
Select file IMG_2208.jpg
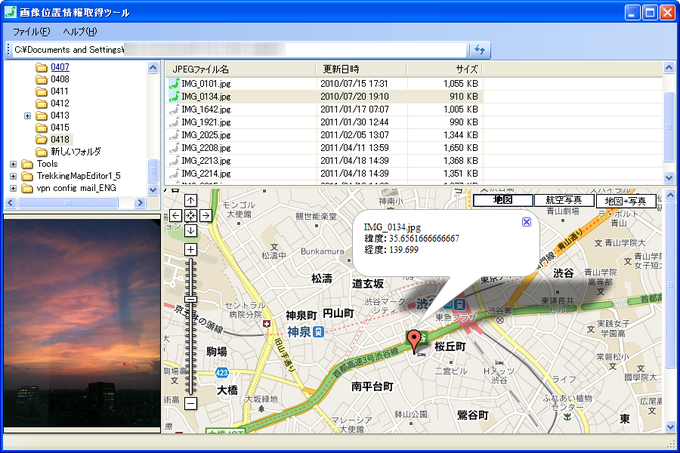click(x=206, y=148)
